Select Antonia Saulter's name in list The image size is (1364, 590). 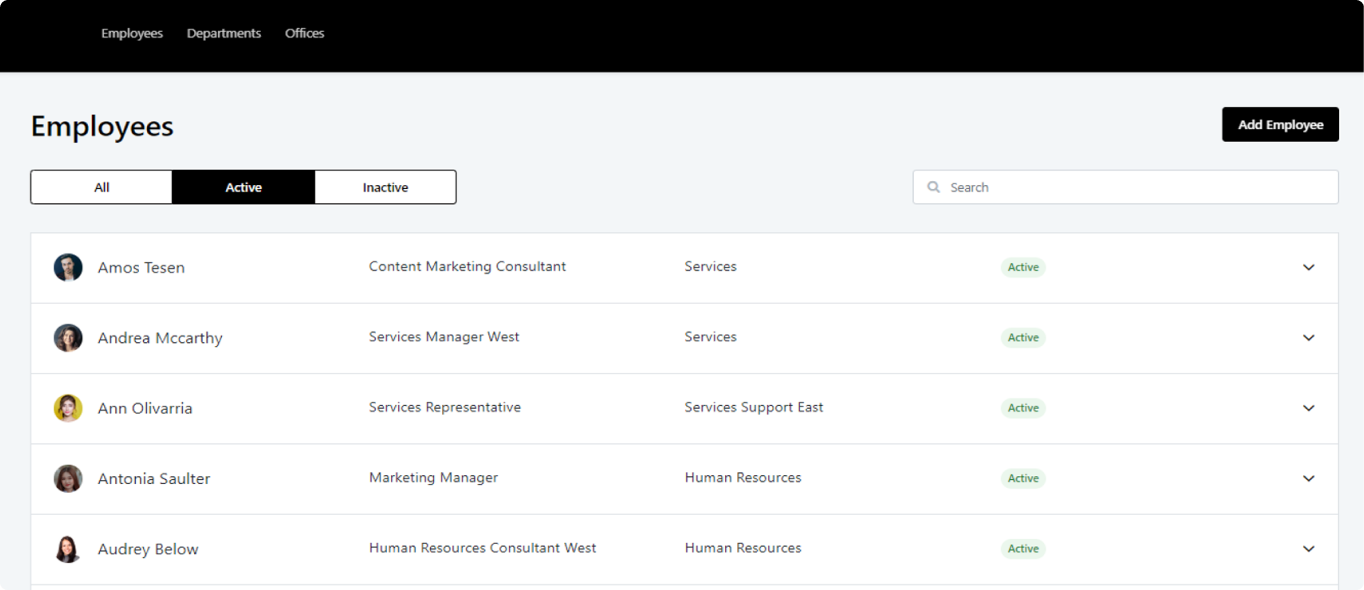[154, 479]
